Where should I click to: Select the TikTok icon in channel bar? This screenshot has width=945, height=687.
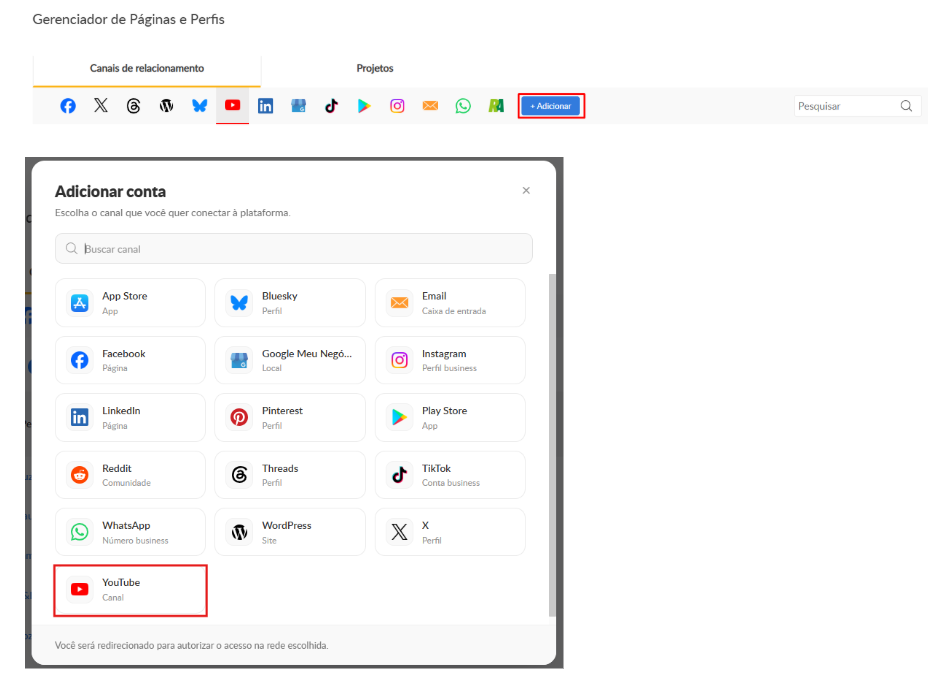331,106
